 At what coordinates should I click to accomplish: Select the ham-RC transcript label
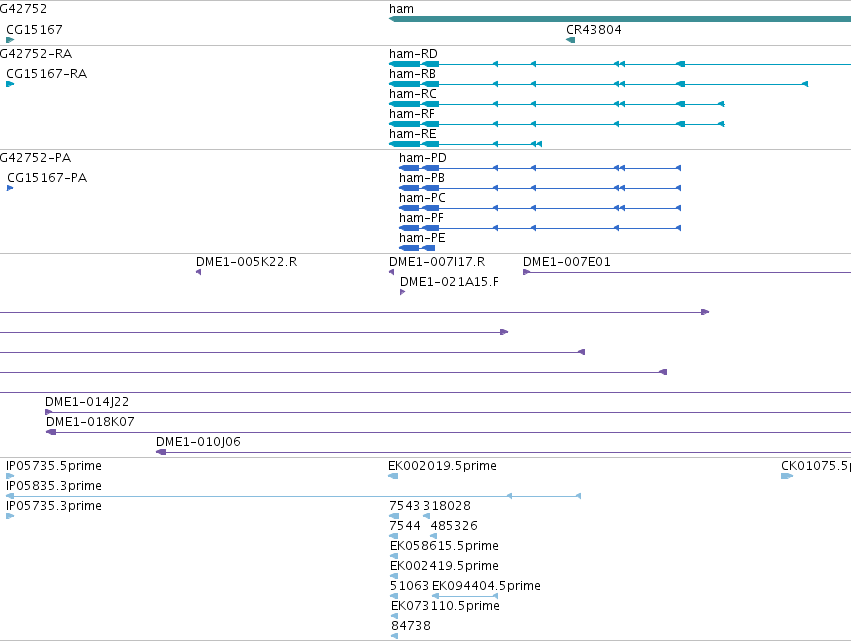tap(412, 94)
